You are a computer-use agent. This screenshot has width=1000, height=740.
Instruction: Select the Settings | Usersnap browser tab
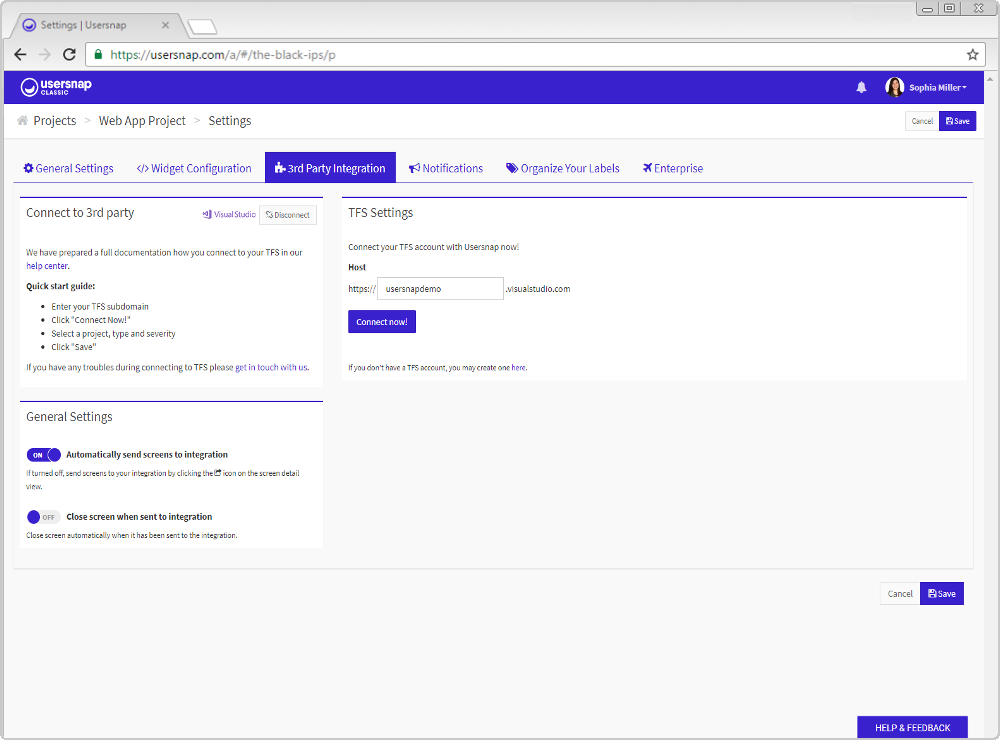[98, 26]
